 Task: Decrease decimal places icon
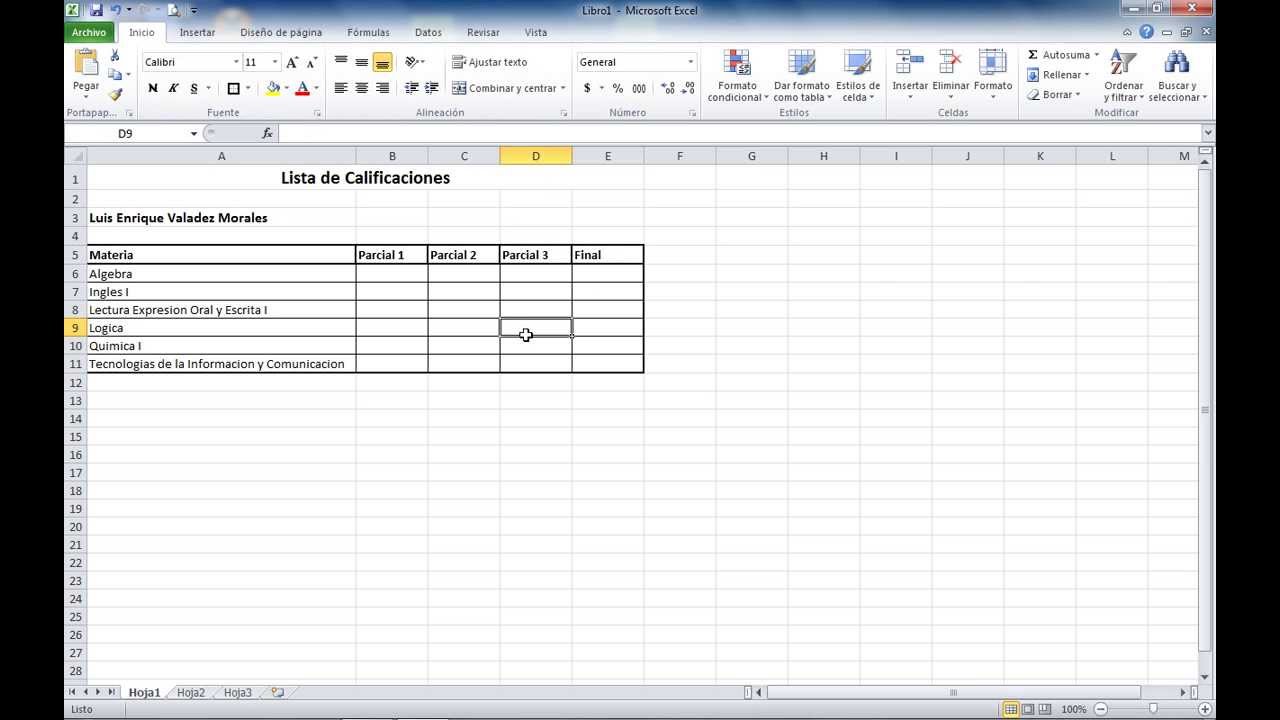tap(689, 88)
